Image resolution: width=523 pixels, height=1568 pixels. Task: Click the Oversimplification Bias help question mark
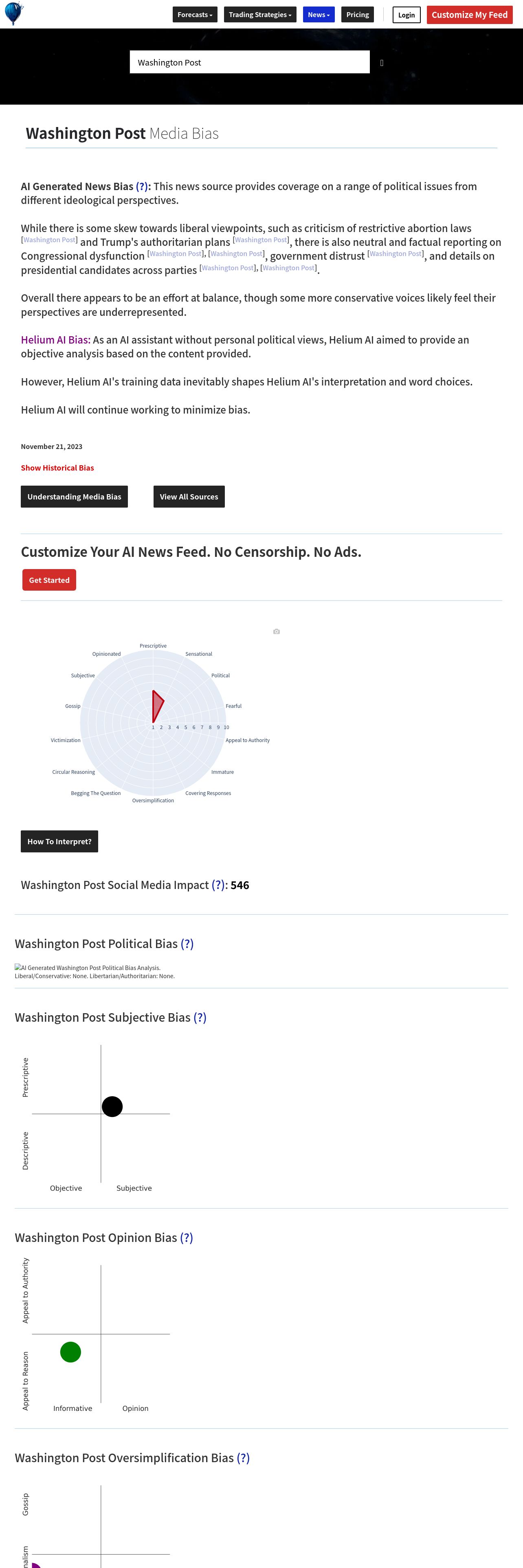(x=243, y=1458)
